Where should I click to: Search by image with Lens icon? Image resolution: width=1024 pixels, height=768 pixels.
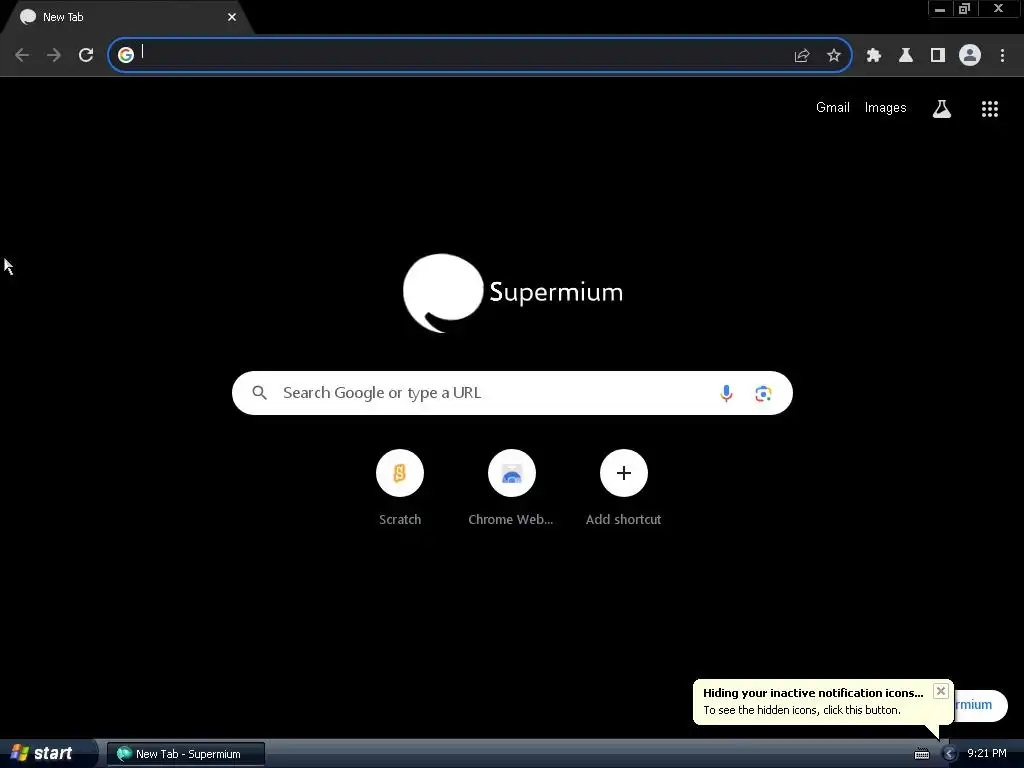pos(763,393)
